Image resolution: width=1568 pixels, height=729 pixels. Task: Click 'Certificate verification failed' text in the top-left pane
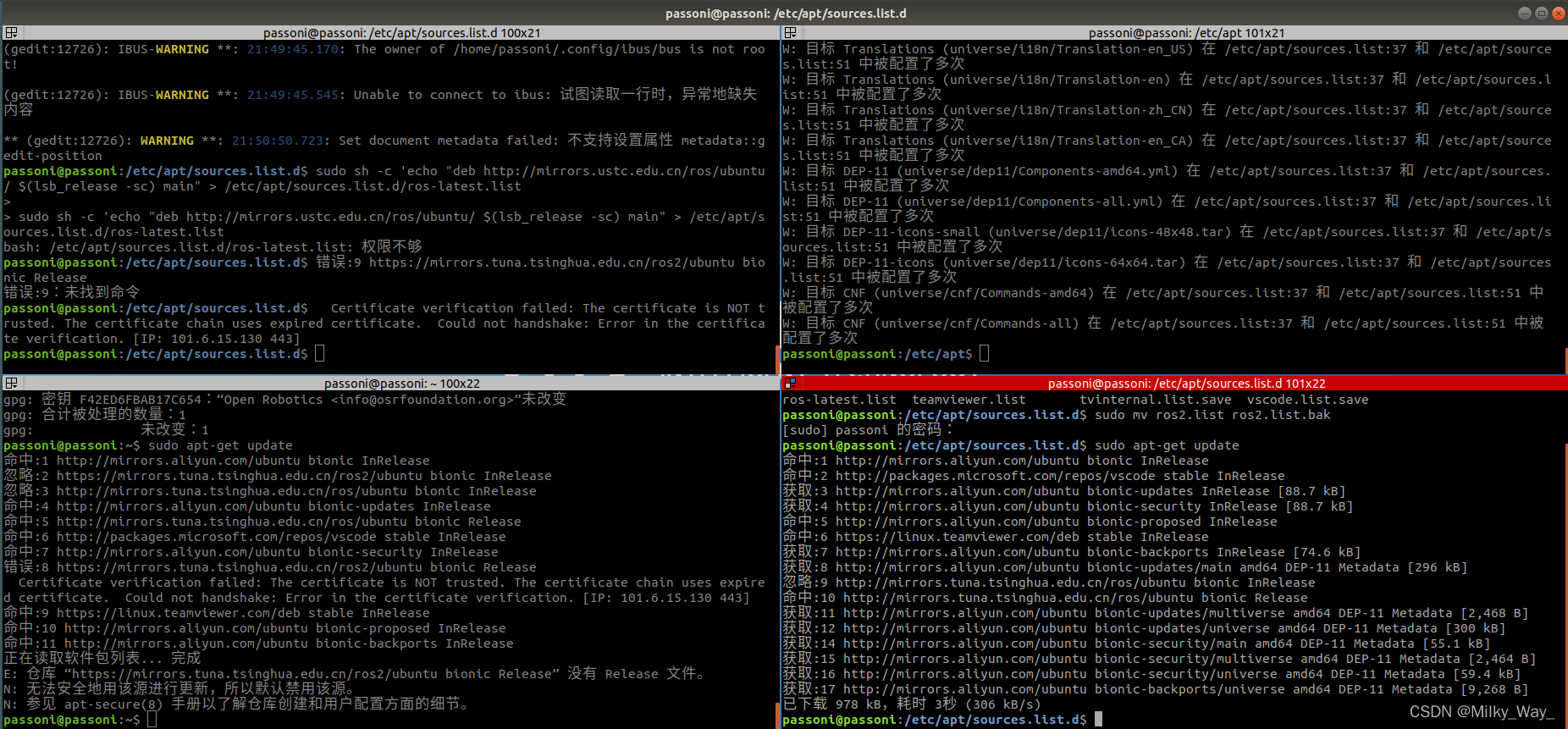449,308
